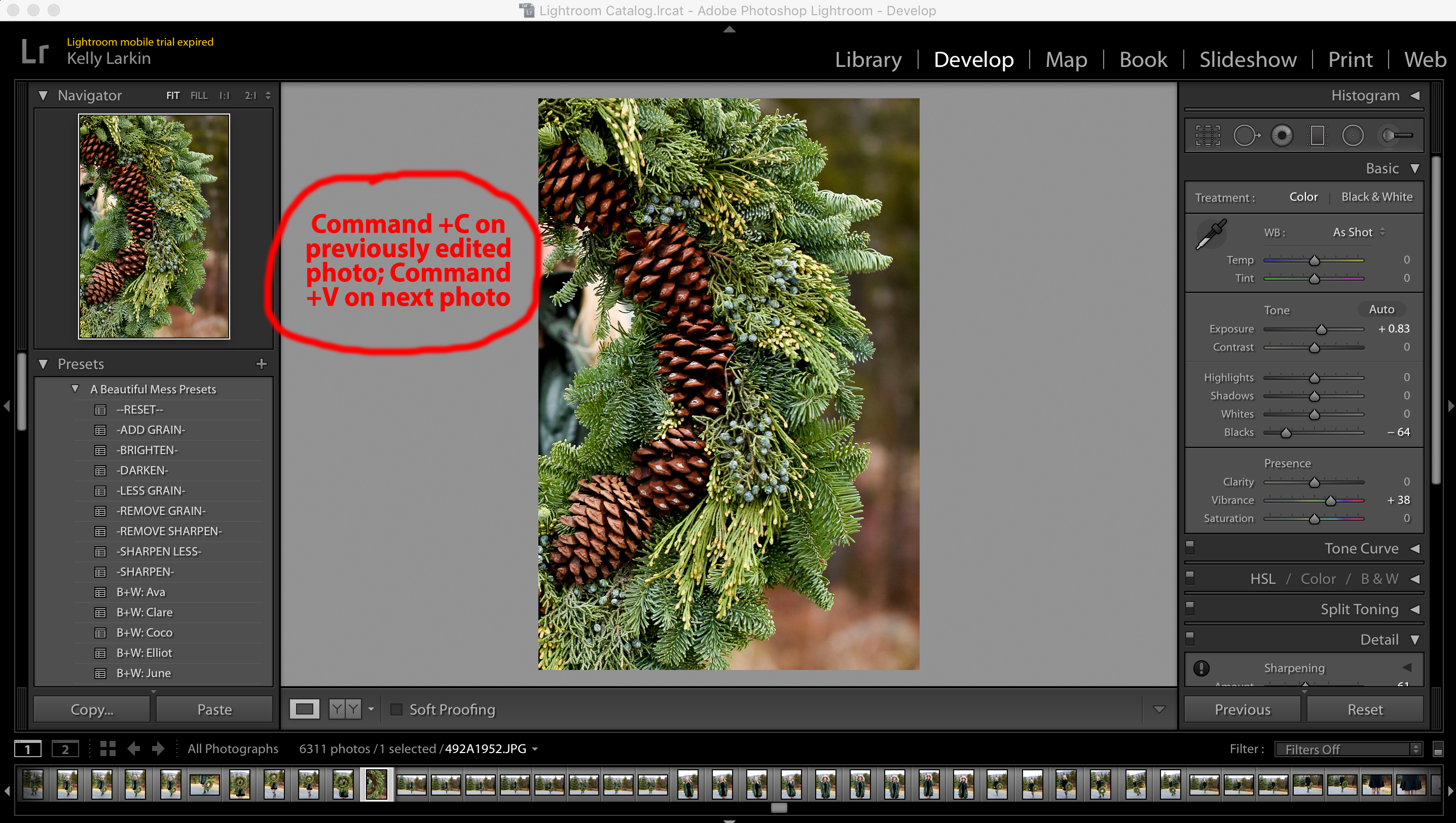This screenshot has height=823, width=1456.
Task: Drag the Vibrance slider currently at +38
Action: [1328, 499]
